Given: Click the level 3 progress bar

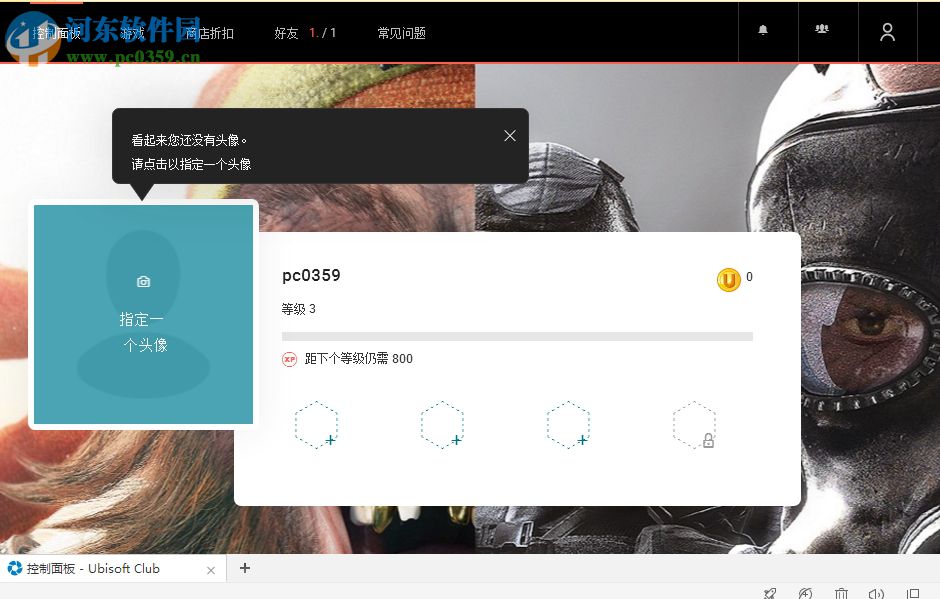Looking at the screenshot, I should click(517, 336).
